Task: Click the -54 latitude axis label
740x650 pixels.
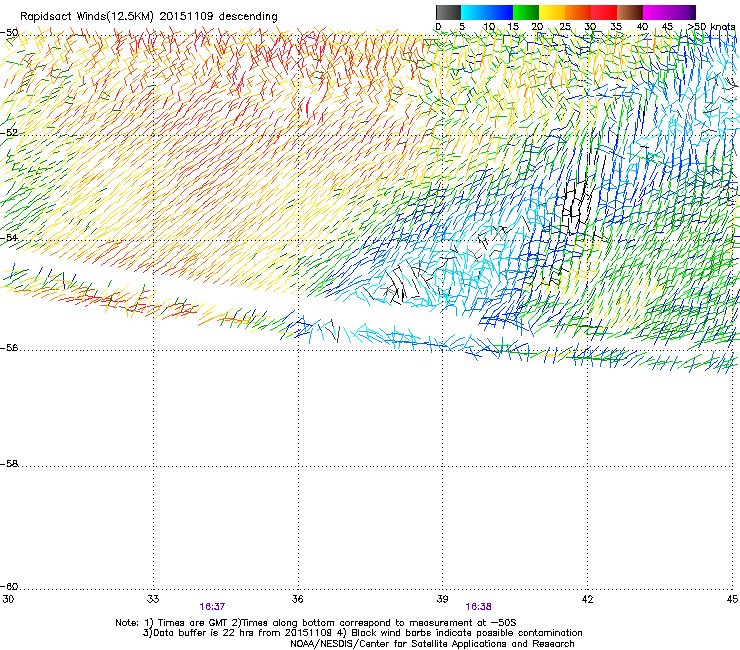Action: [9, 237]
